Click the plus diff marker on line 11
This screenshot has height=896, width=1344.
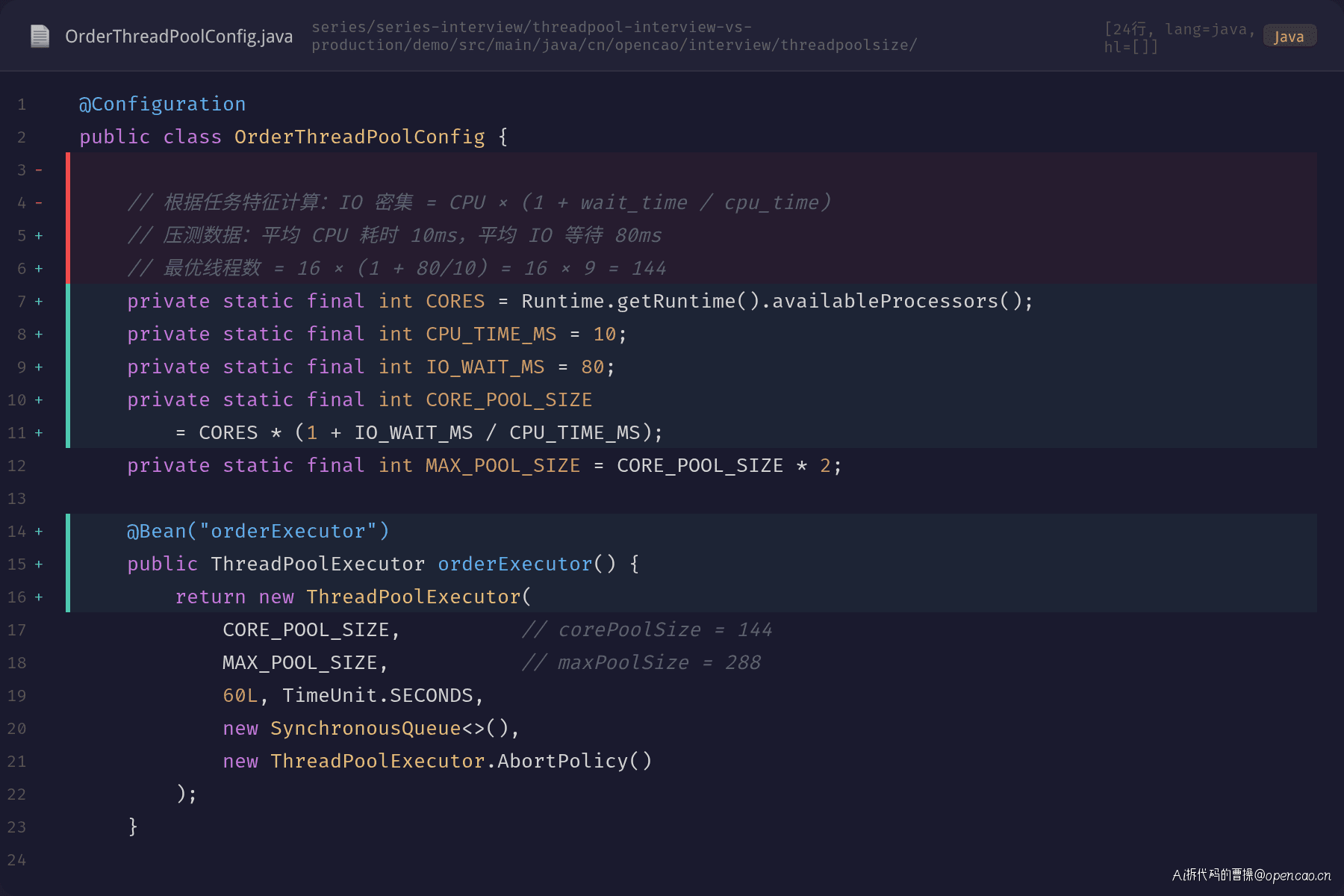(x=39, y=433)
